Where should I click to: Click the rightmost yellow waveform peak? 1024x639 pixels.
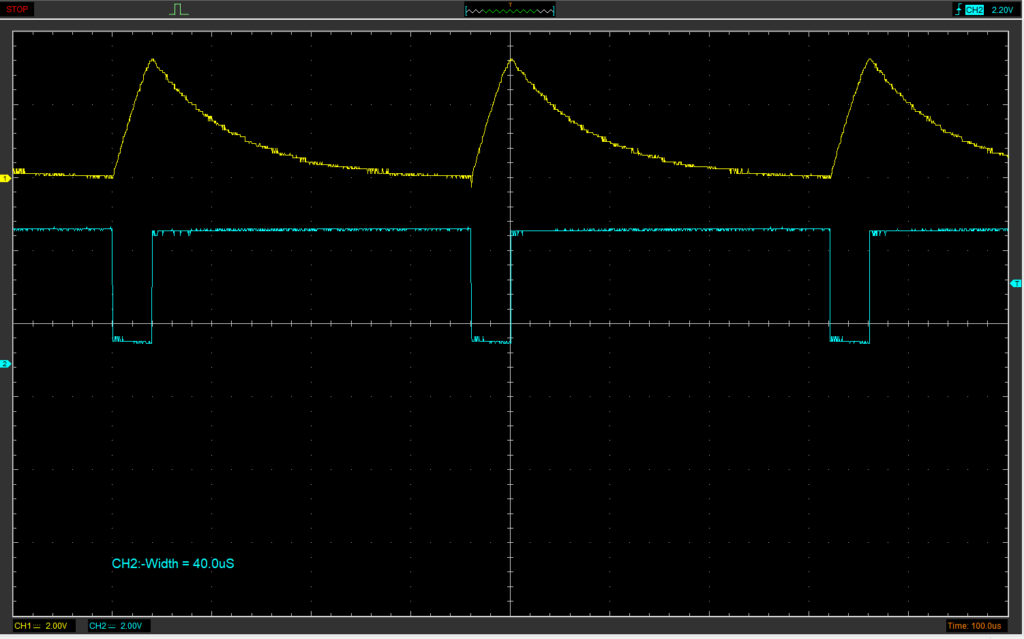(871, 60)
